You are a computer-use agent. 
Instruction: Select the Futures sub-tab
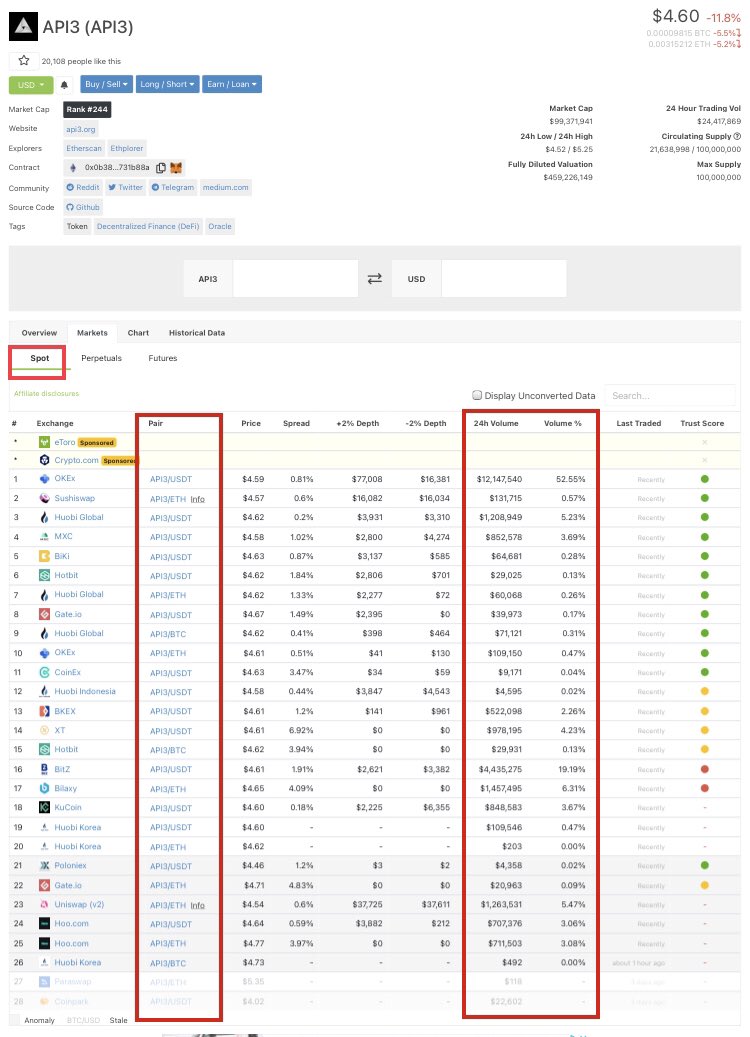[x=163, y=358]
